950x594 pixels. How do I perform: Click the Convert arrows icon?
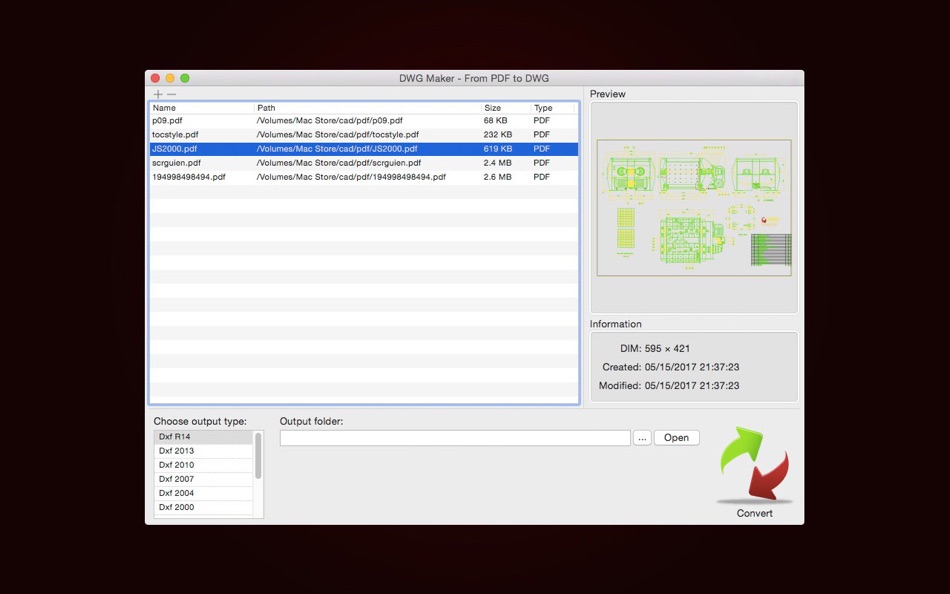(754, 464)
